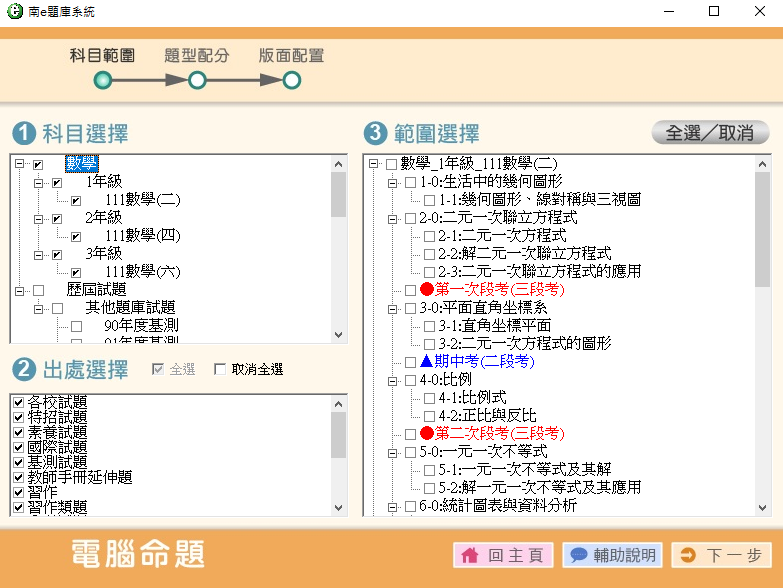Click the 版面配置 step circle indicator
Image resolution: width=783 pixels, height=588 pixels.
[x=291, y=80]
